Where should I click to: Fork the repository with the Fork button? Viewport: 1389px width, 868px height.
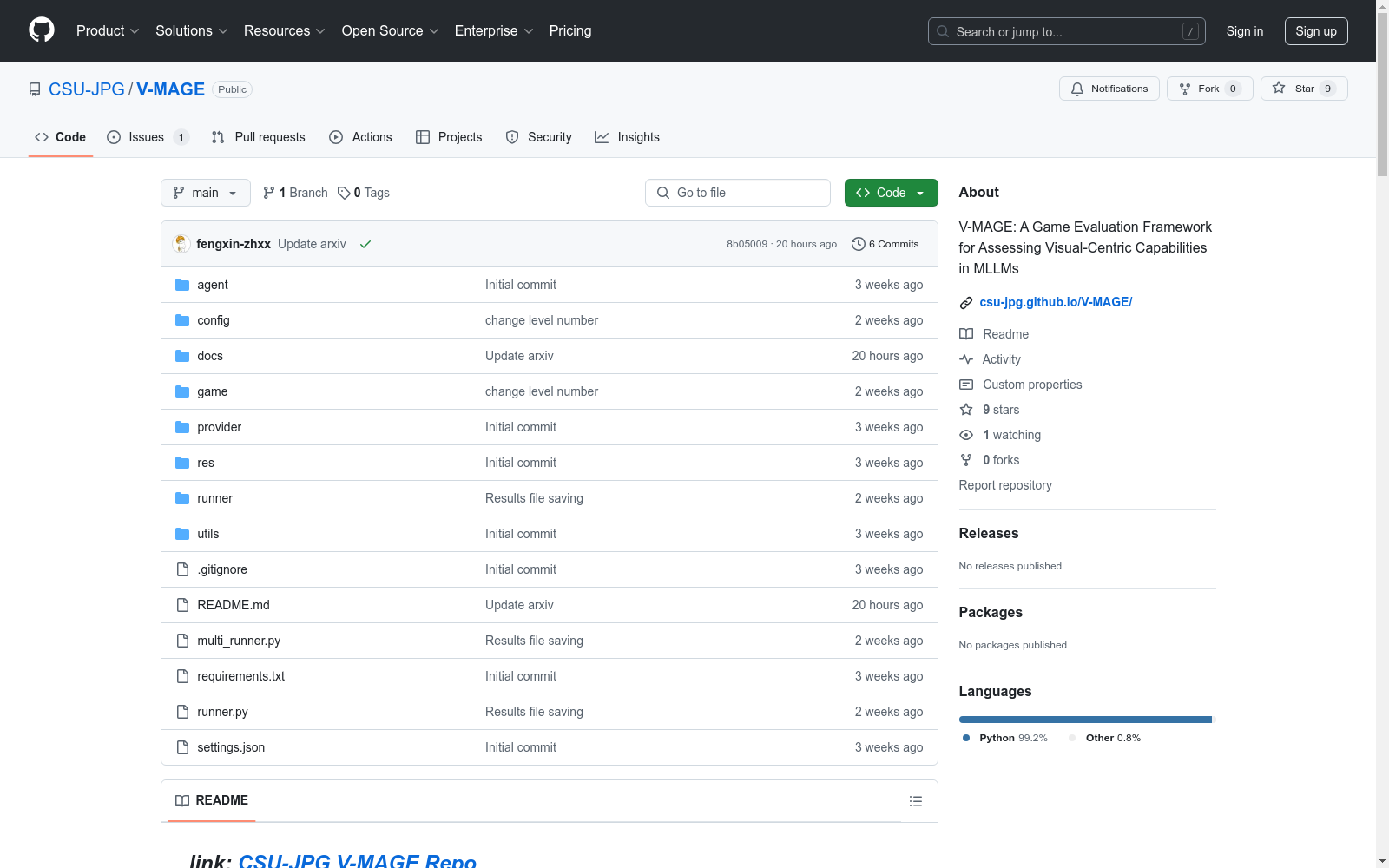(x=1210, y=89)
